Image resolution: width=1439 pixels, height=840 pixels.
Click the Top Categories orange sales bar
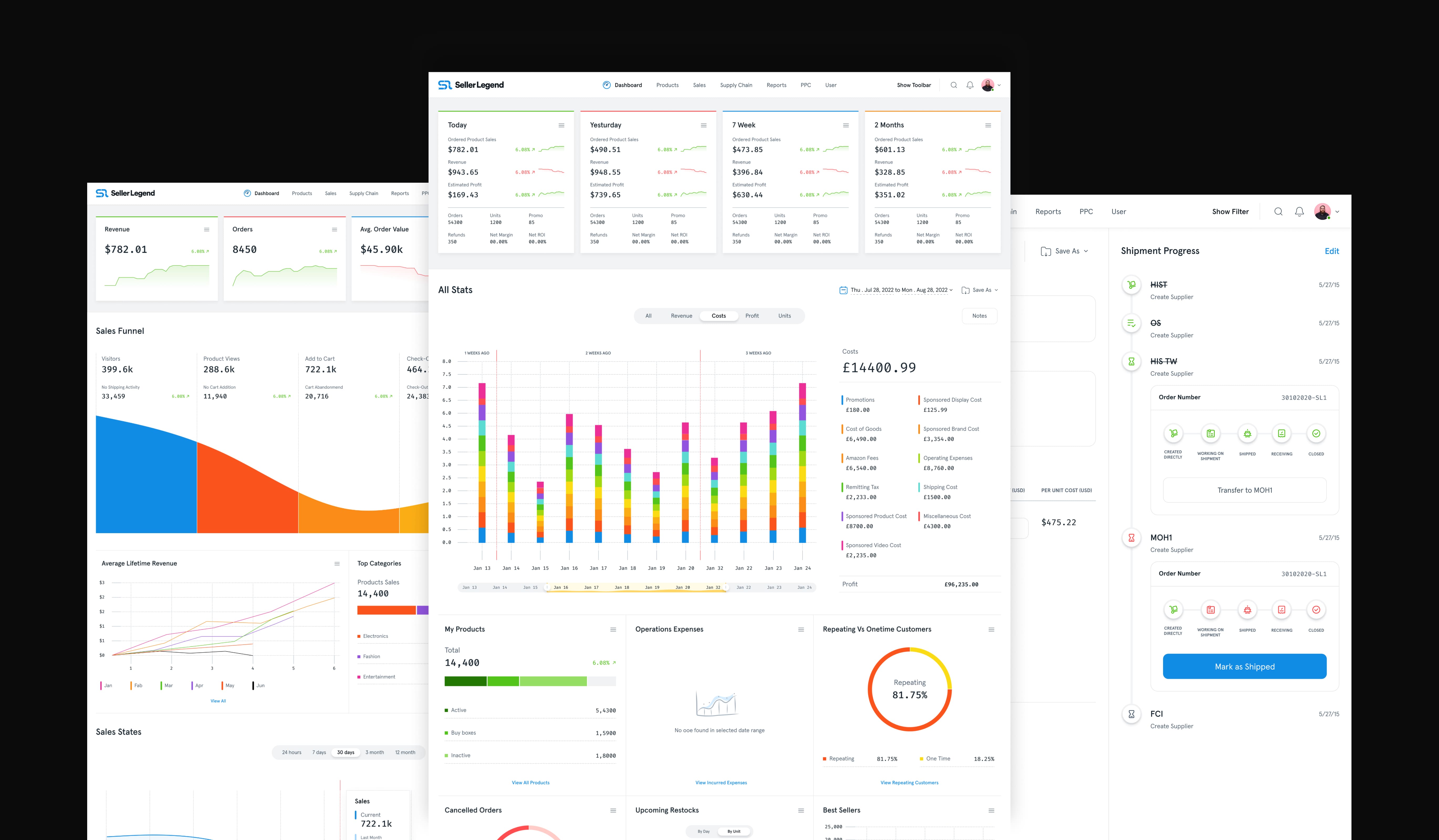pyautogui.click(x=387, y=611)
